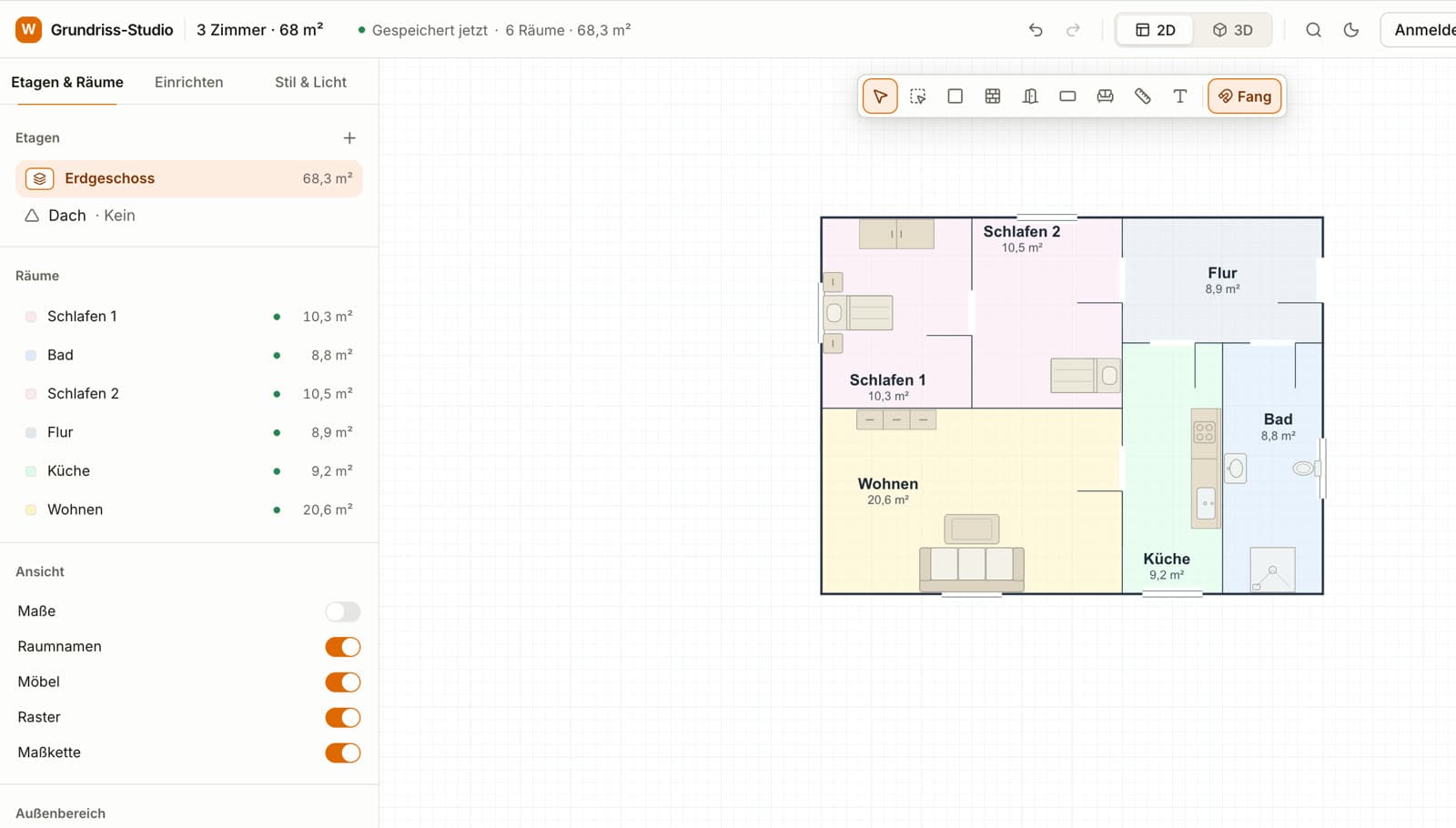Click the Flur room label on plan
Screen dimensions: 1456x828
1222,273
